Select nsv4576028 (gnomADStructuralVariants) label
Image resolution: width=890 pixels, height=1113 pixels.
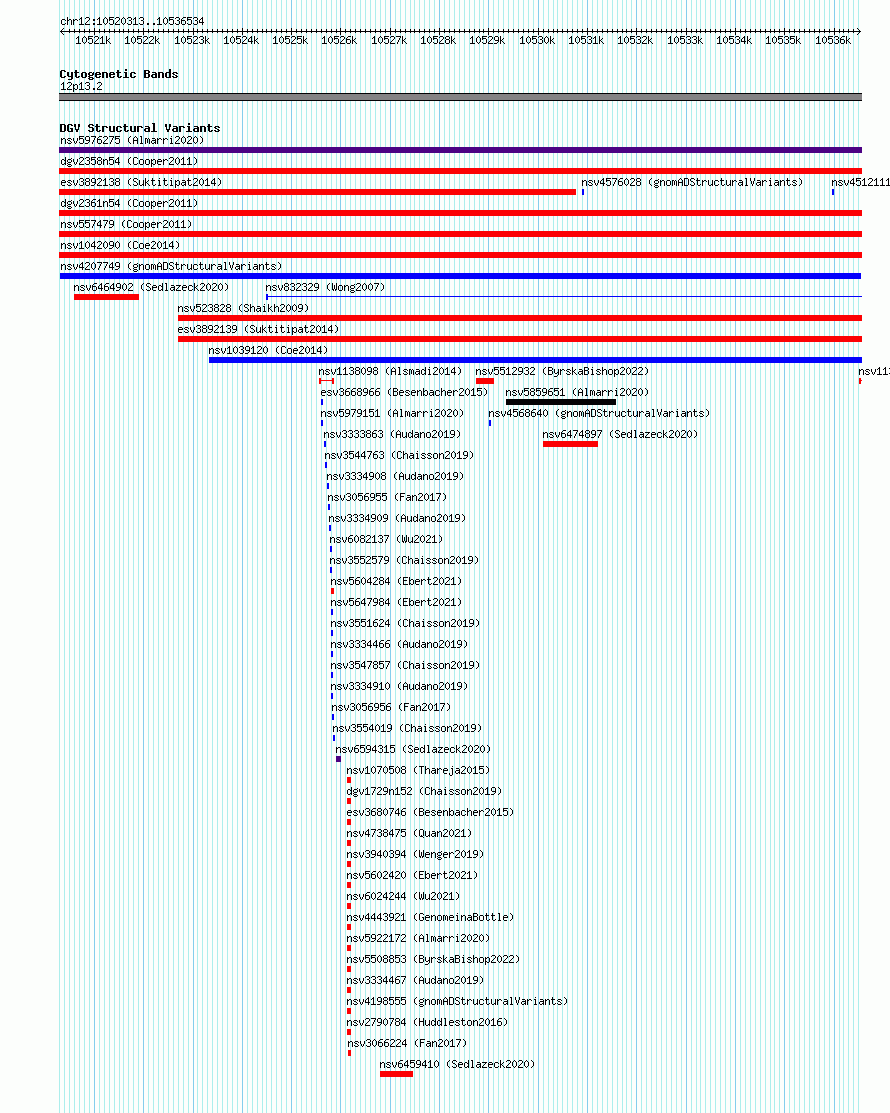(x=692, y=182)
